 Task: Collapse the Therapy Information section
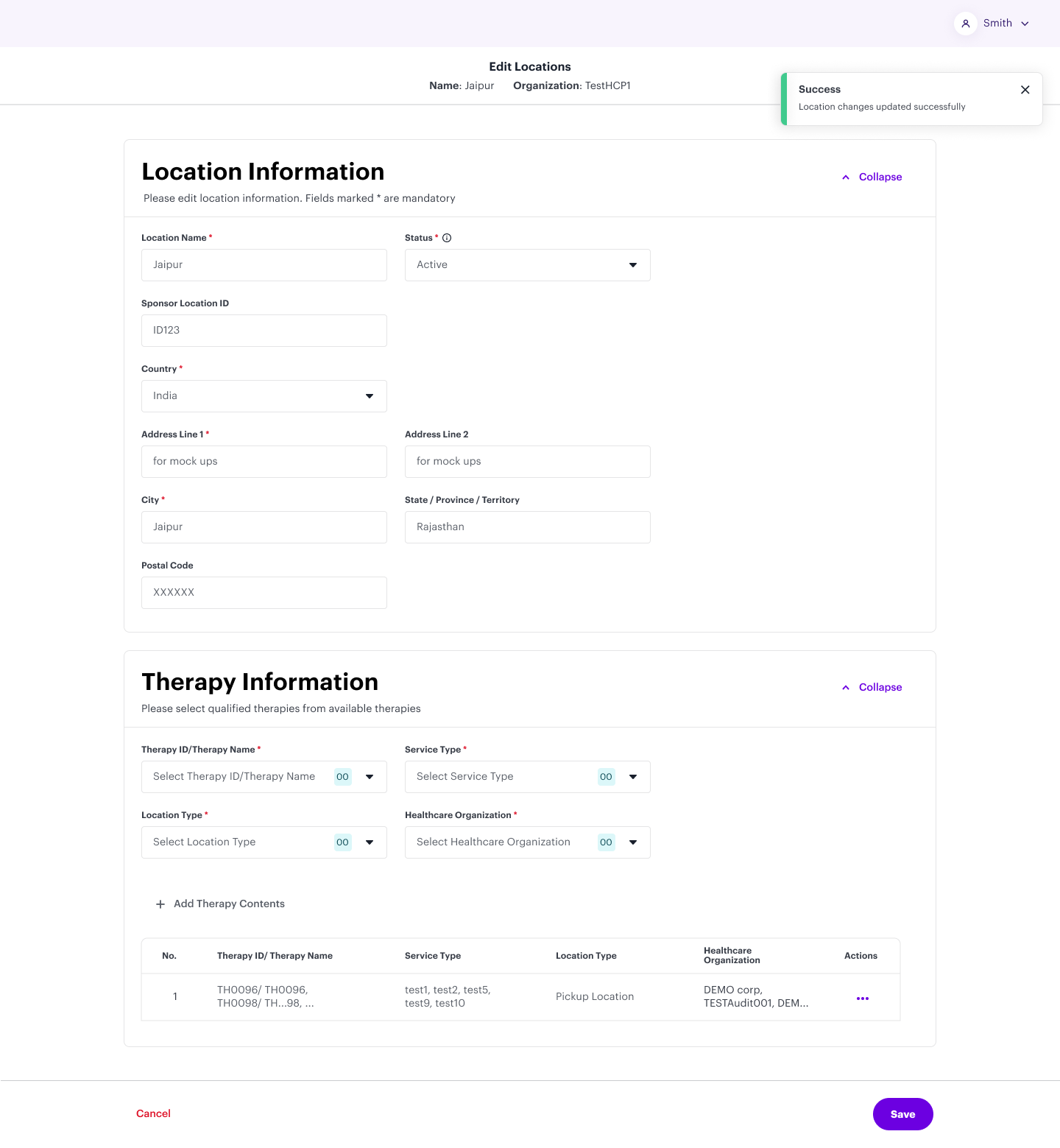point(880,688)
